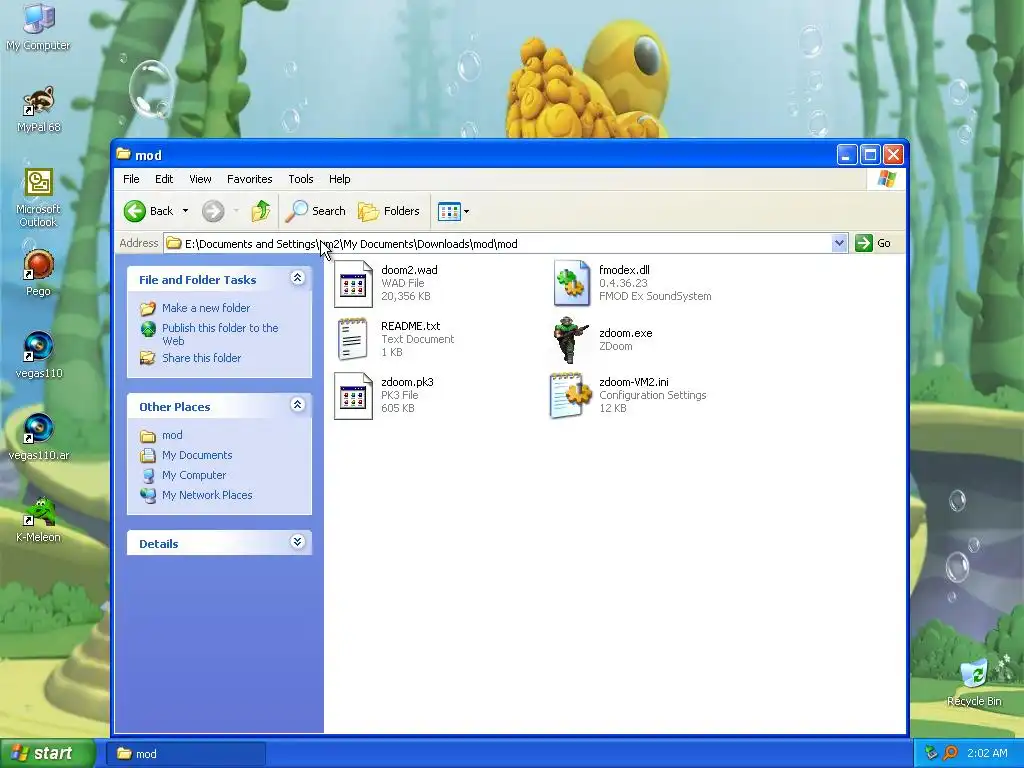Viewport: 1024px width, 768px height.
Task: Go to My Documents link
Action: click(x=197, y=455)
